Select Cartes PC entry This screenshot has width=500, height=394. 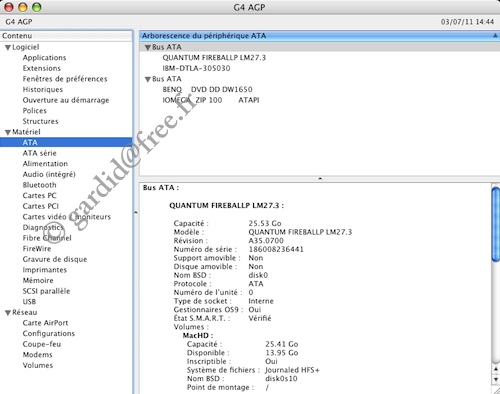click(x=39, y=196)
